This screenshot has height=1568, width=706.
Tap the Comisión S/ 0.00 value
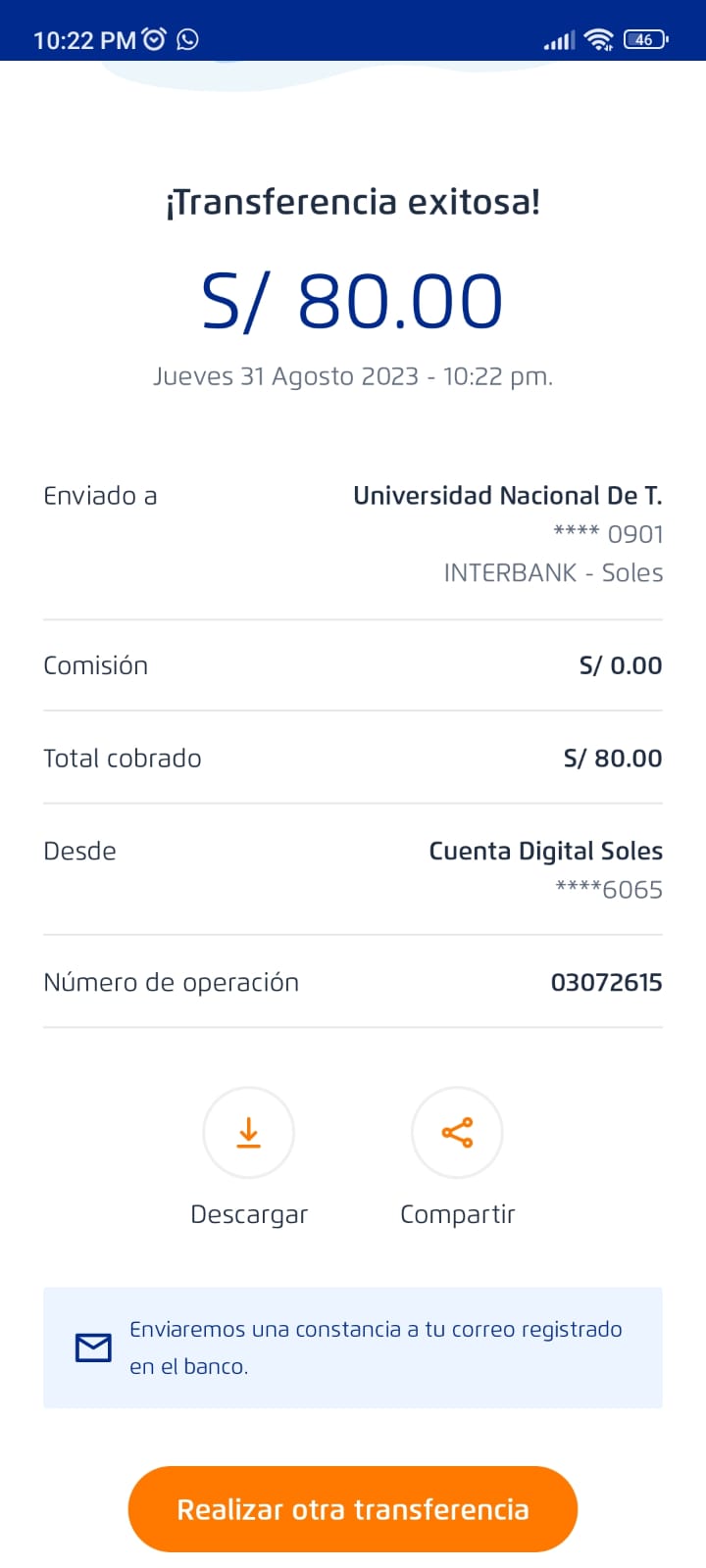[x=621, y=665]
